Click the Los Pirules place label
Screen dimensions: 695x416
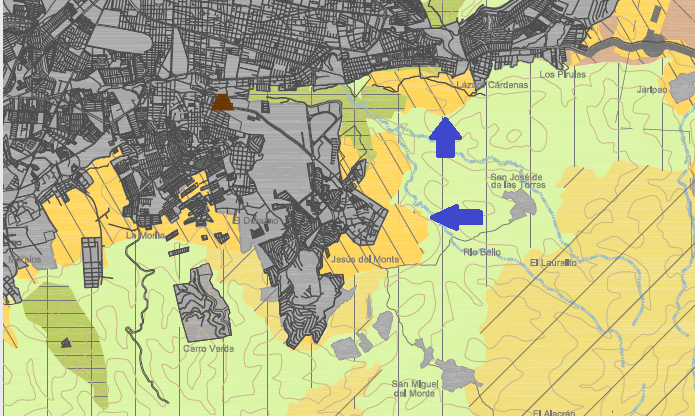562,75
